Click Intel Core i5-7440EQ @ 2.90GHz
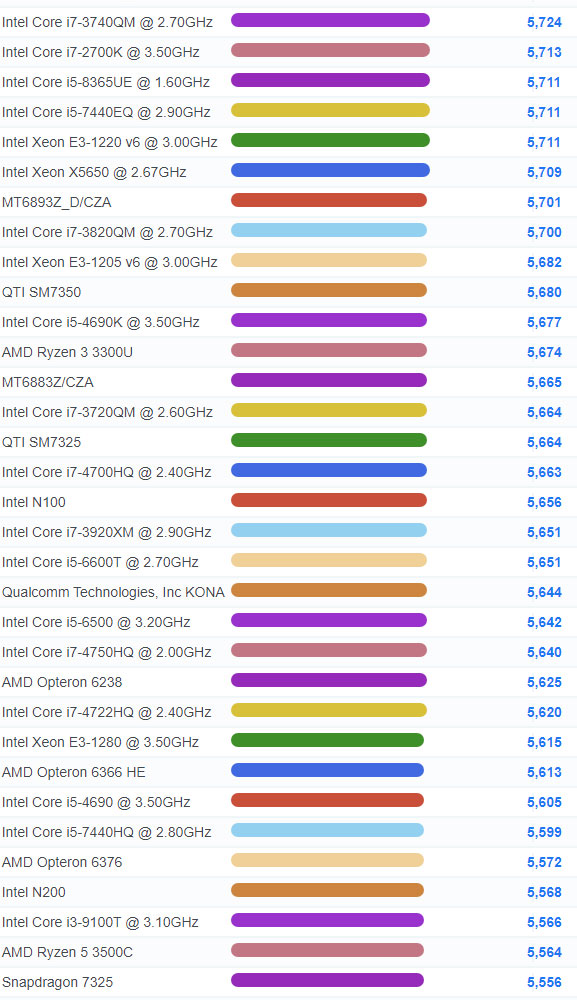Screen dimensions: 577x1000 [106, 112]
